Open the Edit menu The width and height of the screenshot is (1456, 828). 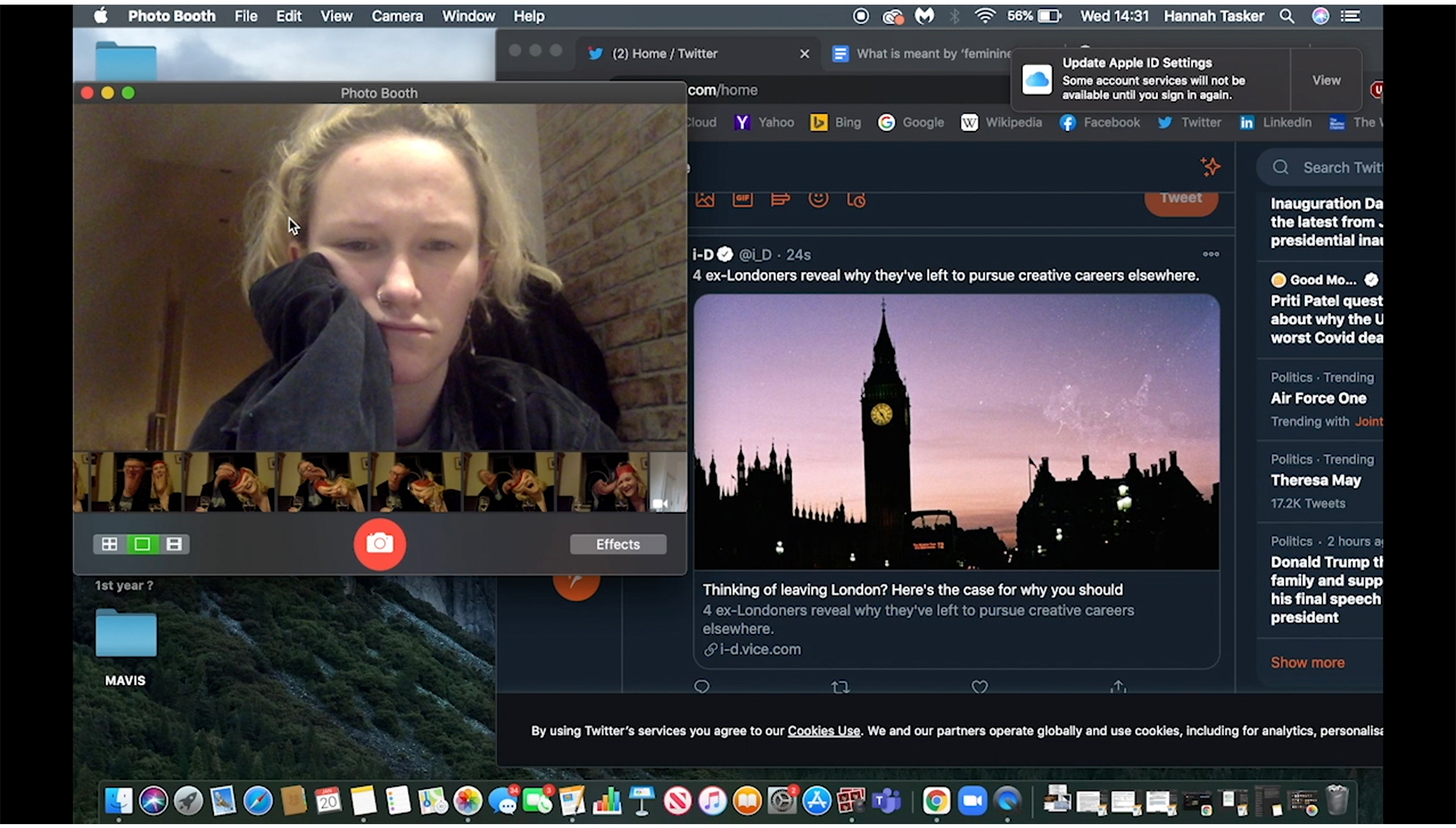click(288, 15)
